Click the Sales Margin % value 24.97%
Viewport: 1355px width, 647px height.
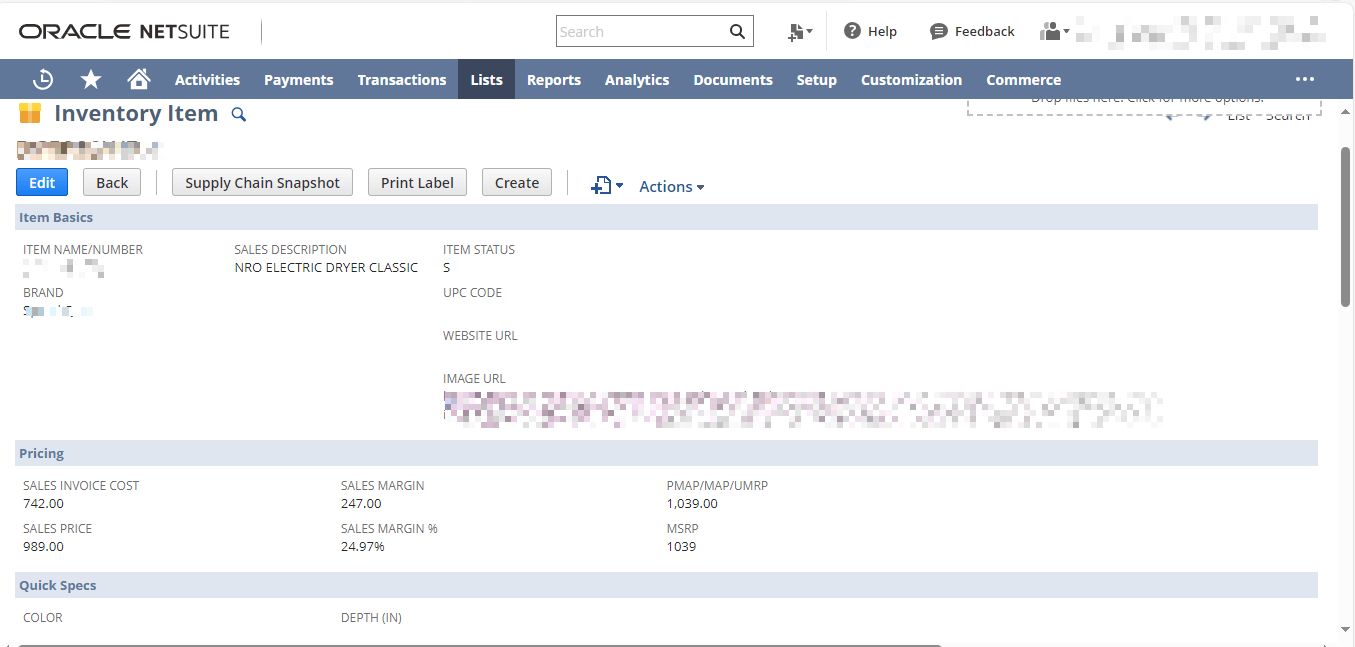pos(363,546)
